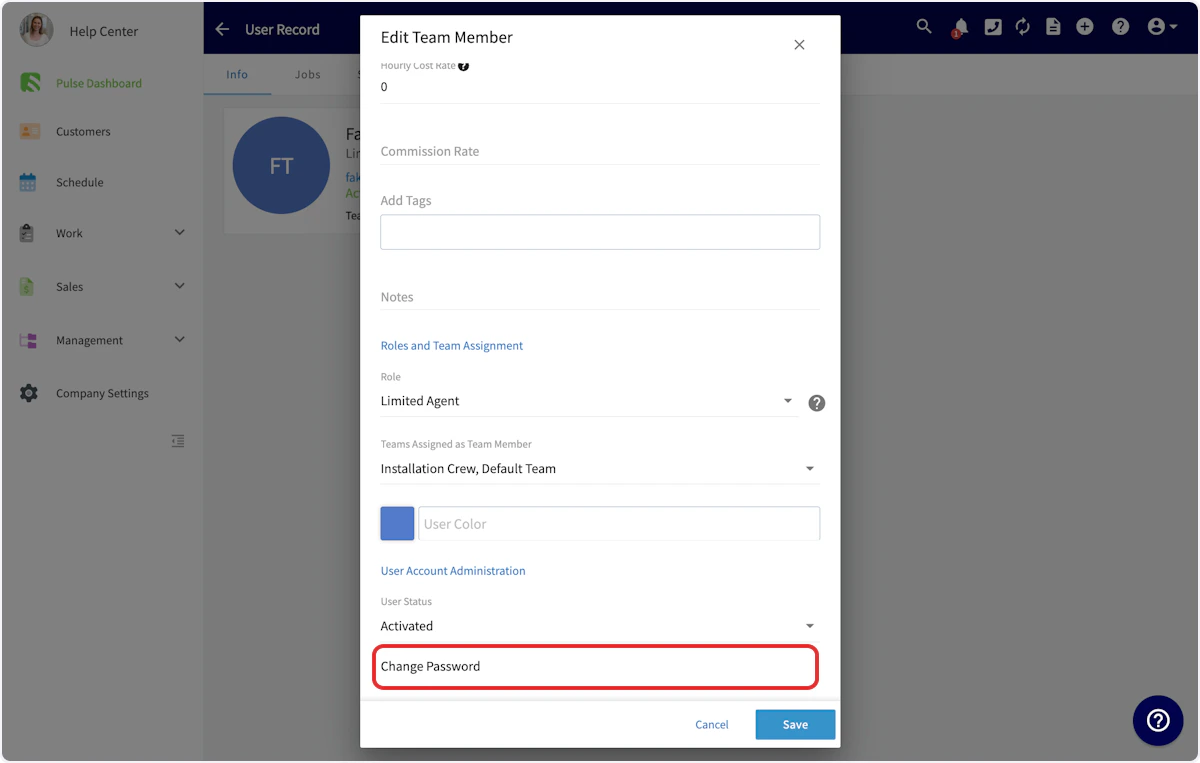The image size is (1200, 763).
Task: Click the Hourly Cost Rate field
Action: (x=600, y=87)
